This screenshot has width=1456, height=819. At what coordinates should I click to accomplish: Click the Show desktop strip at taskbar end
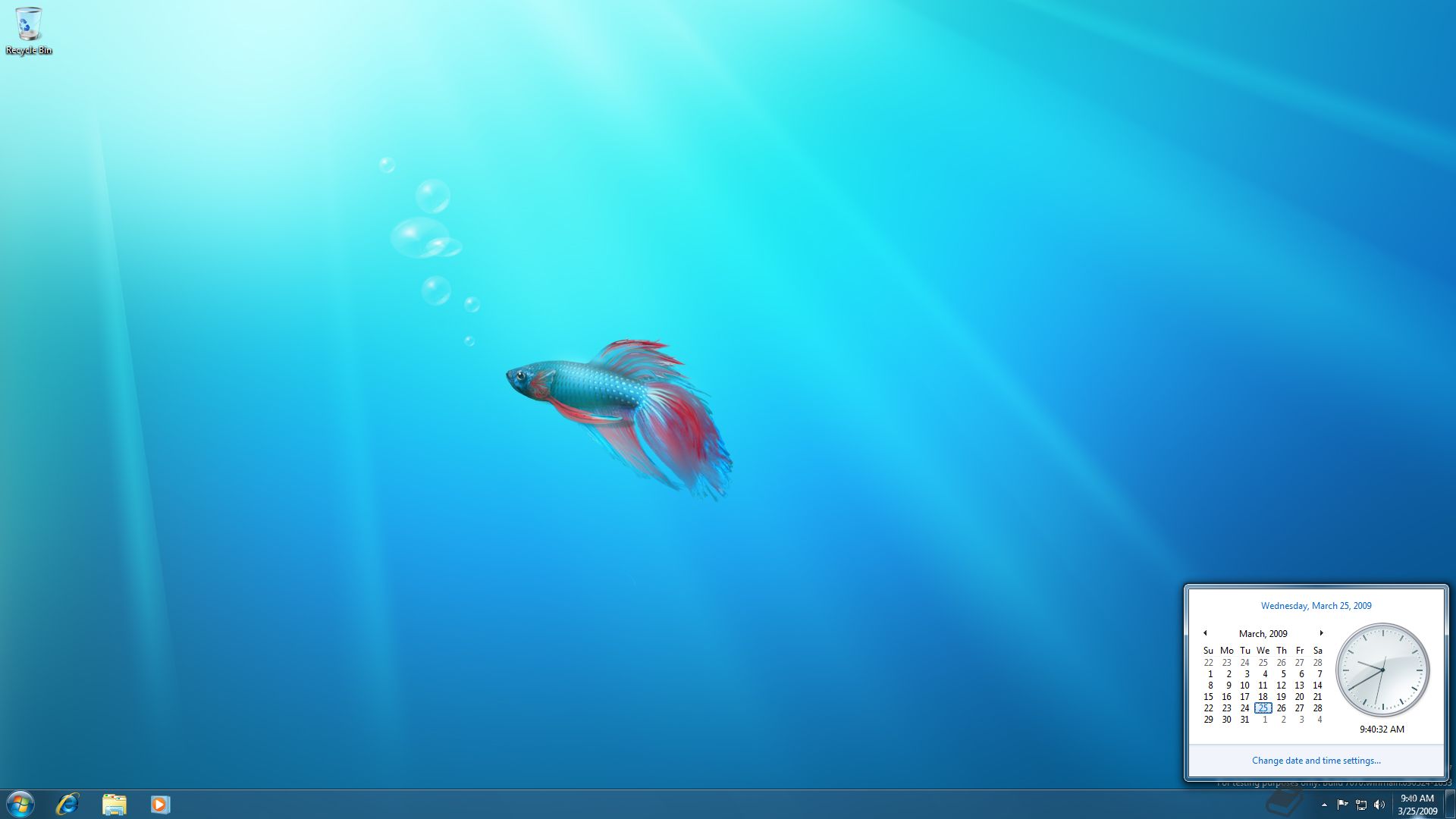pyautogui.click(x=1450, y=804)
